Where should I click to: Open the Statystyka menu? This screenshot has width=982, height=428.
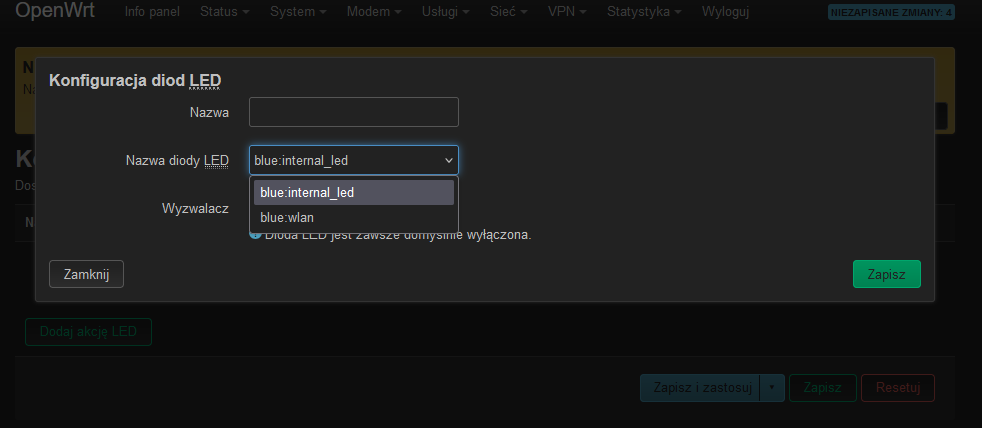(646, 12)
